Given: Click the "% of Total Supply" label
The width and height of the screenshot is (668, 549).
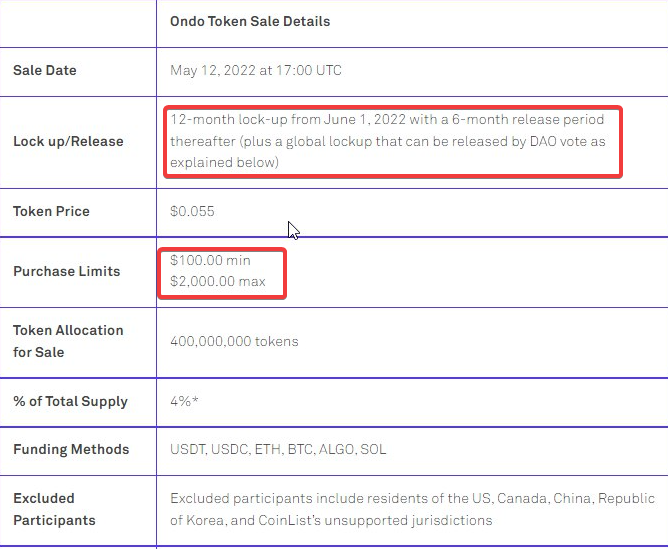Looking at the screenshot, I should tap(70, 402).
